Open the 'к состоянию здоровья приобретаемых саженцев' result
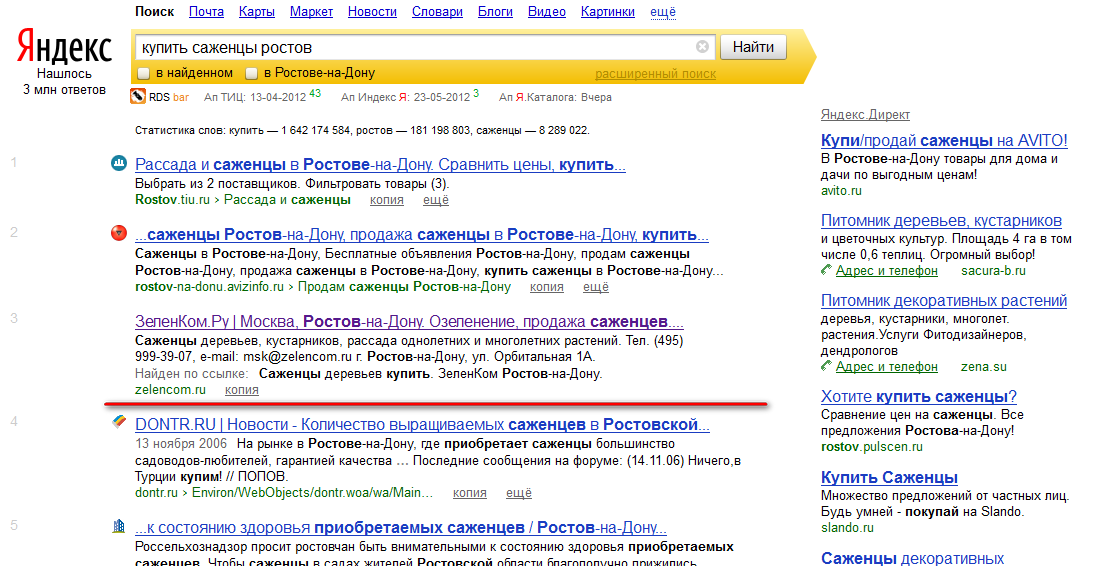The width and height of the screenshot is (1117, 566). [x=400, y=528]
